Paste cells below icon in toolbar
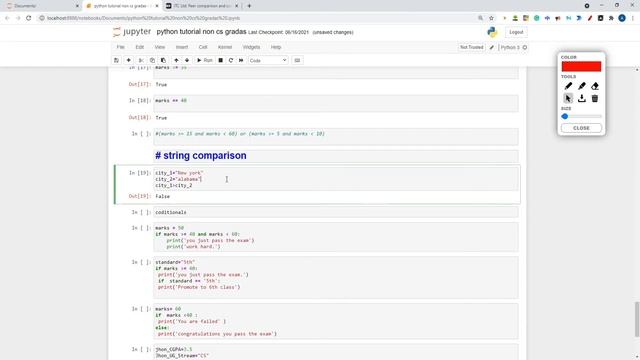This screenshot has height=360, width=640. pyautogui.click(x=163, y=60)
